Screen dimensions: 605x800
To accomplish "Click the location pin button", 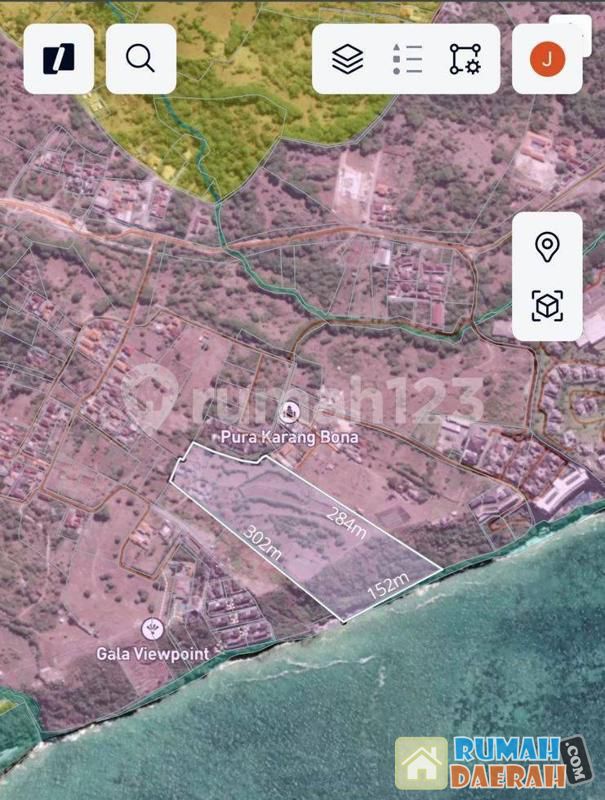I will click(x=547, y=246).
